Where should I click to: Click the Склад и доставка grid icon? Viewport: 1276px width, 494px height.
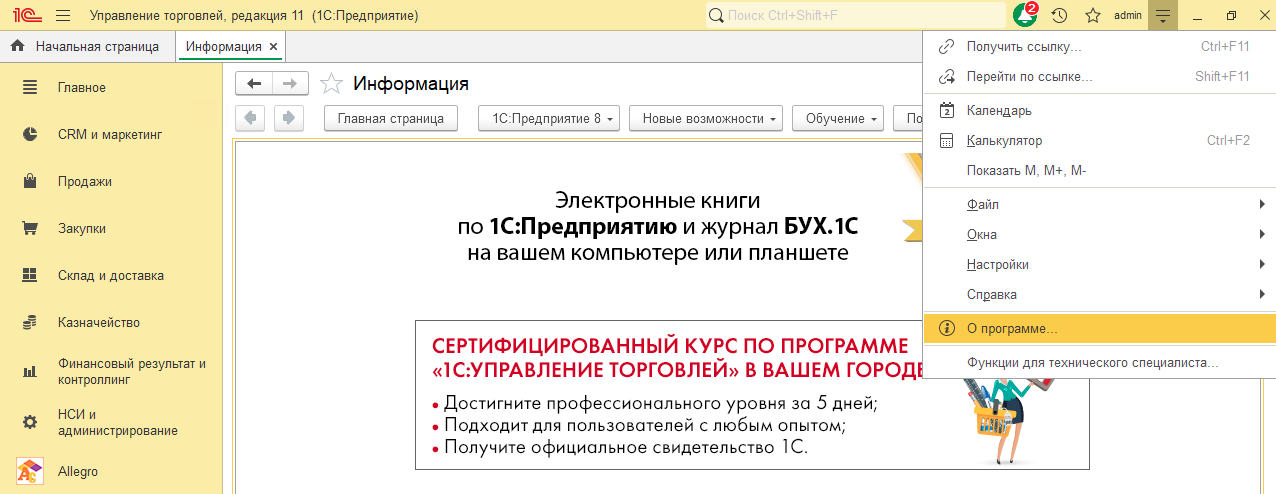(30, 275)
